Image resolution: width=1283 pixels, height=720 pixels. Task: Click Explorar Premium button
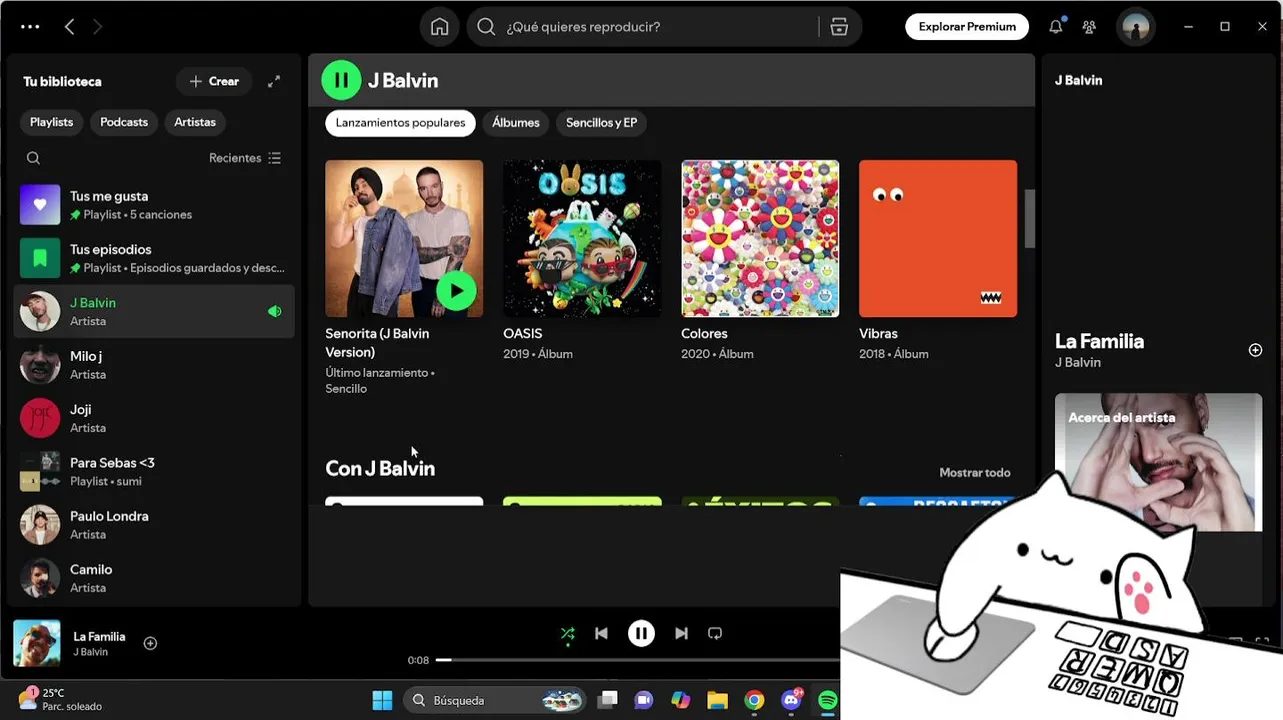click(x=967, y=27)
